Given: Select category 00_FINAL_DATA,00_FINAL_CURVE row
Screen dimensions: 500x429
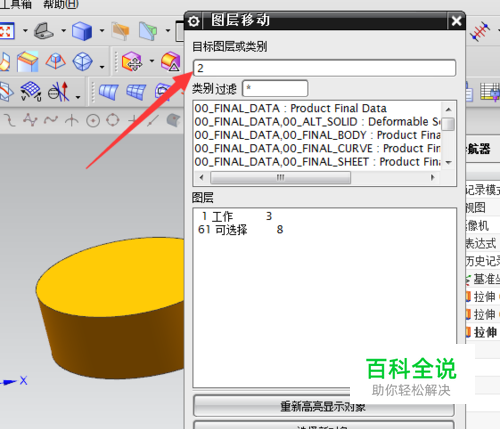Looking at the screenshot, I should (318, 148).
